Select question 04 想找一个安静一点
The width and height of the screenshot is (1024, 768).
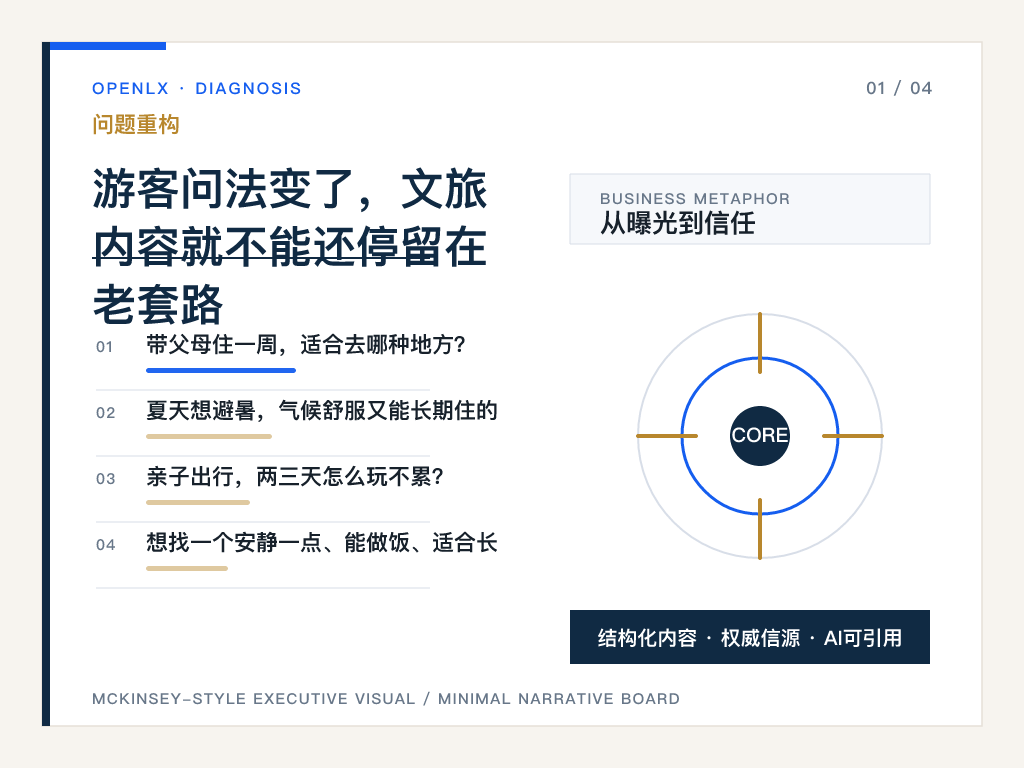322,542
